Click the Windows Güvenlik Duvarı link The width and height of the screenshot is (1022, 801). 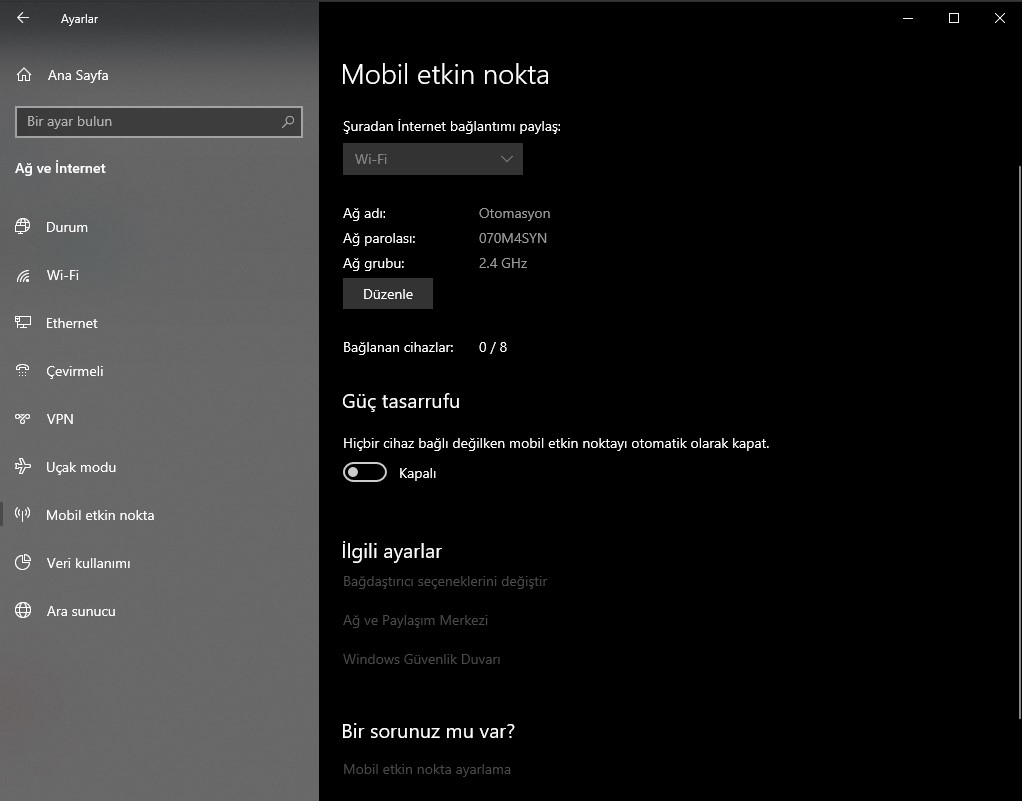tap(421, 659)
